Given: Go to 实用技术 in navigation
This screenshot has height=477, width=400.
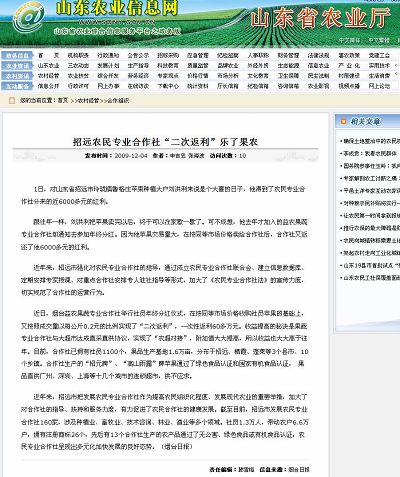Looking at the screenshot, I should coord(379,66).
